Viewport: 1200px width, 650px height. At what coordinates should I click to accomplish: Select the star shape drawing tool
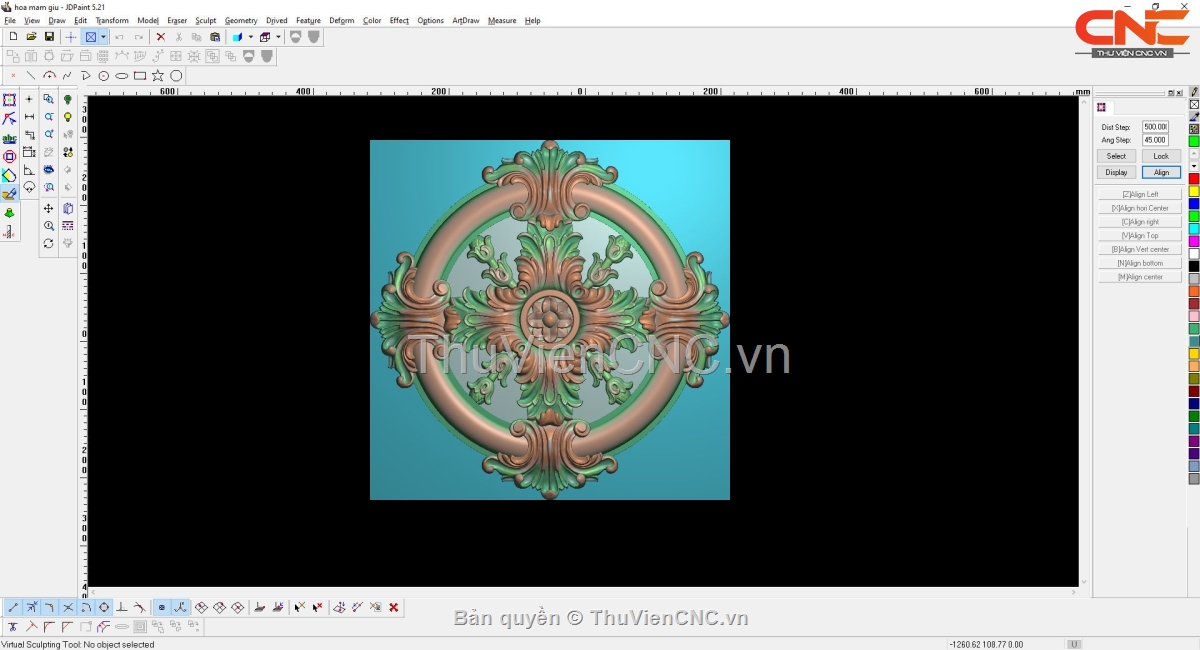(158, 76)
